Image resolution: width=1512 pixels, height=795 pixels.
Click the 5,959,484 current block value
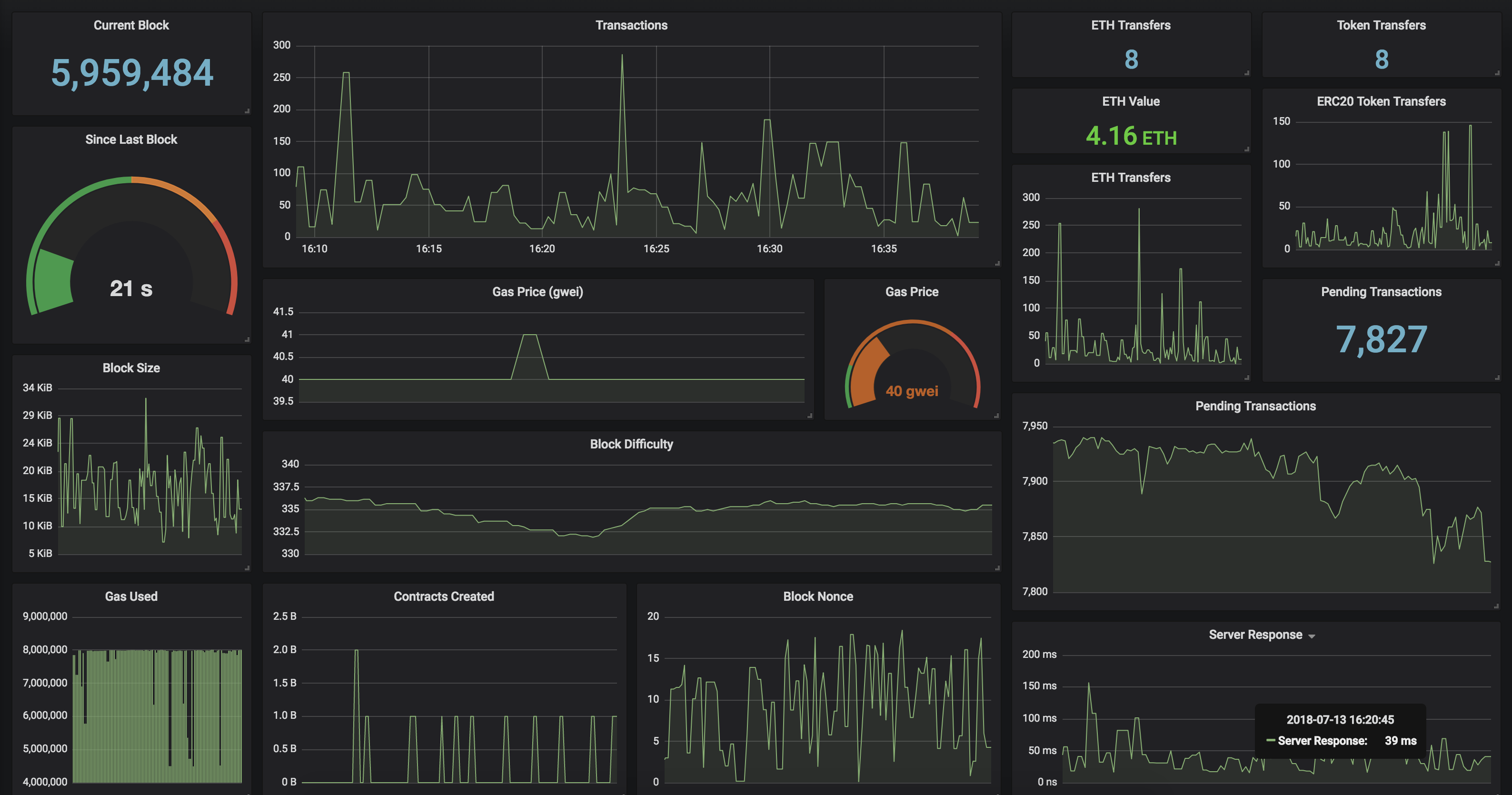click(132, 73)
